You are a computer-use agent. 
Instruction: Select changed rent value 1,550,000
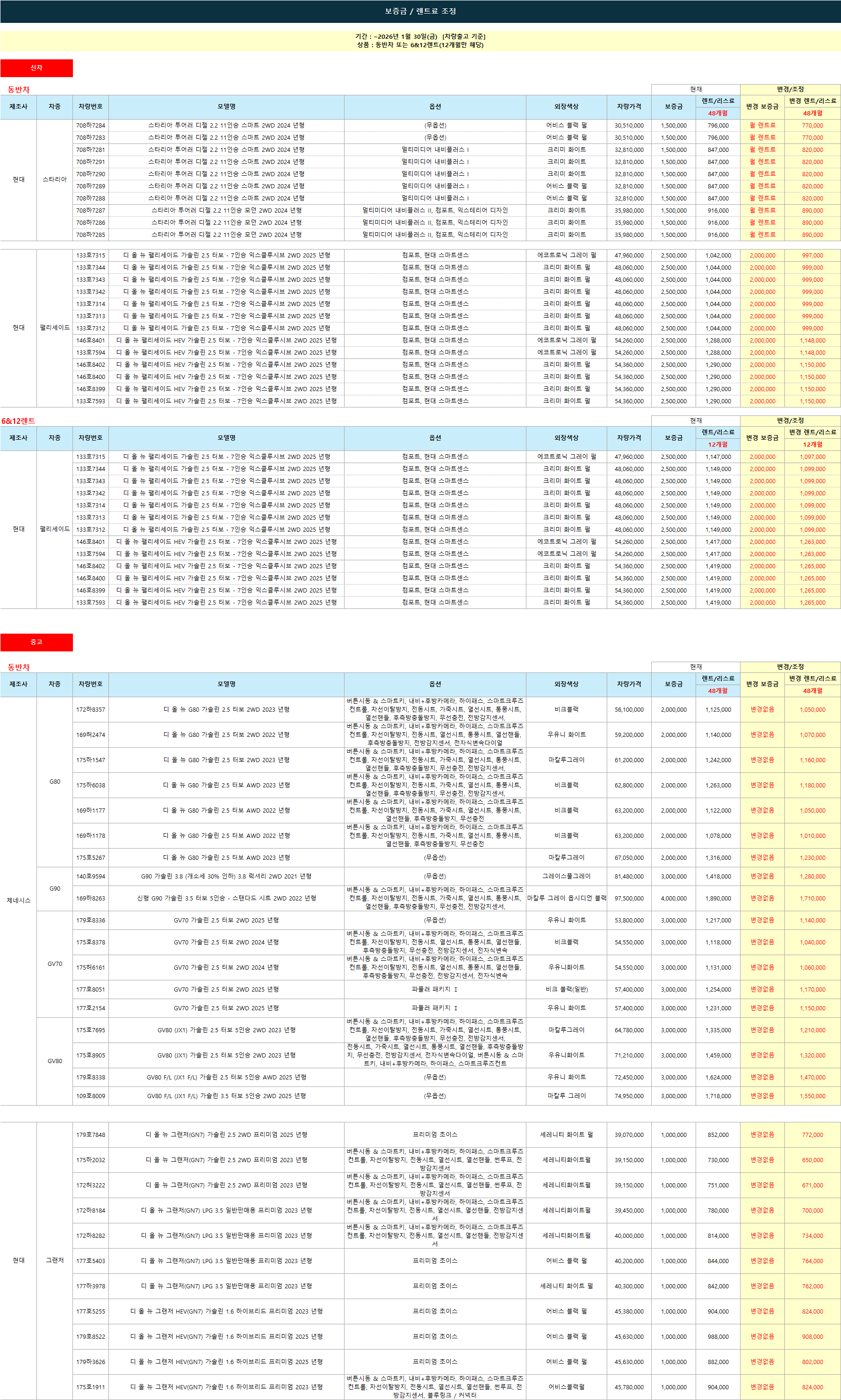(812, 1096)
